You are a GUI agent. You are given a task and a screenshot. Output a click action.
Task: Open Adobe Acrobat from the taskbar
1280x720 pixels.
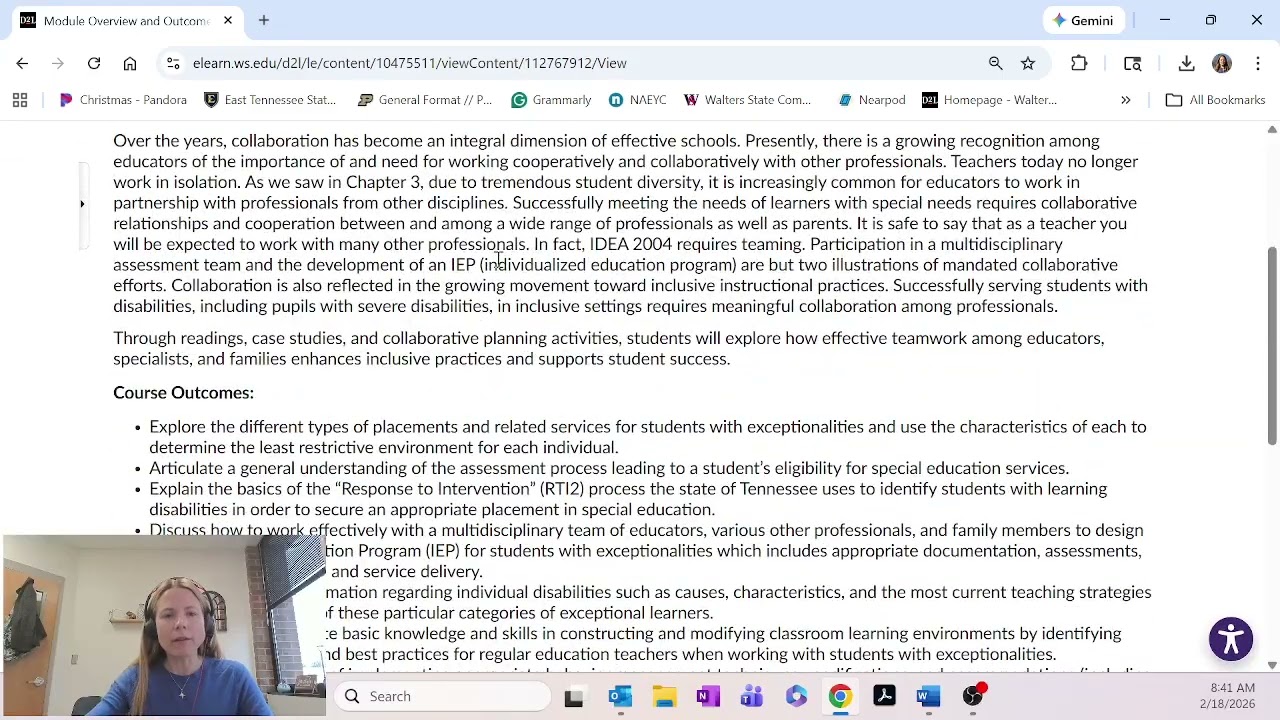tap(884, 696)
